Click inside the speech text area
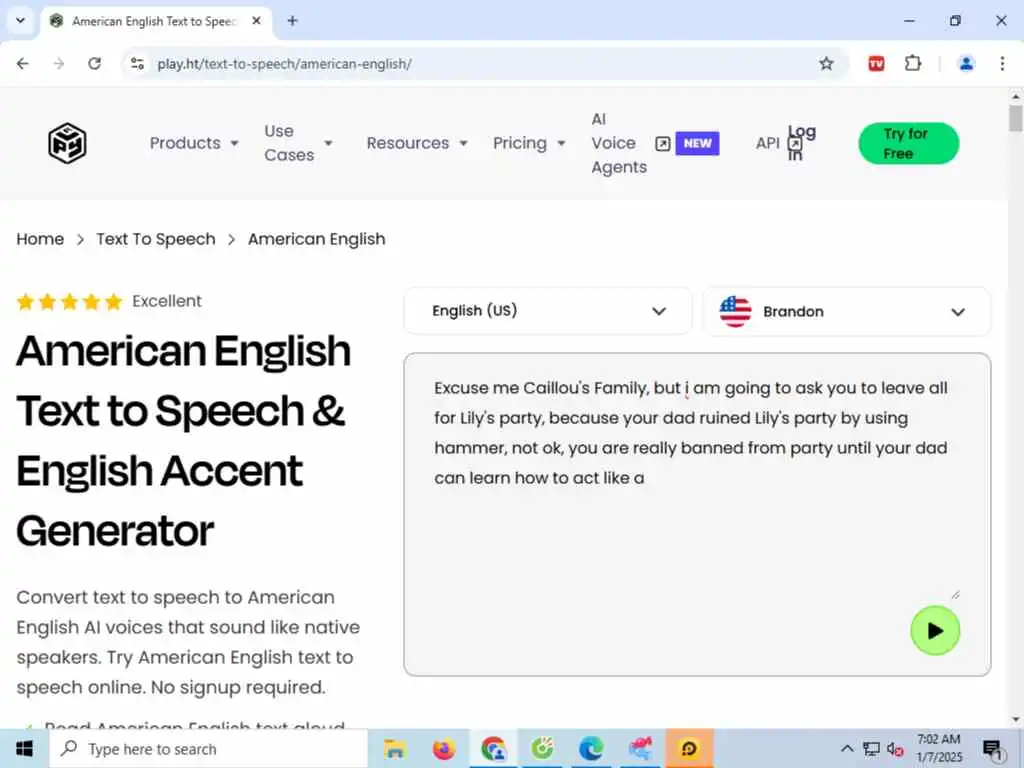Screen dimensions: 1024x768 coord(697,514)
